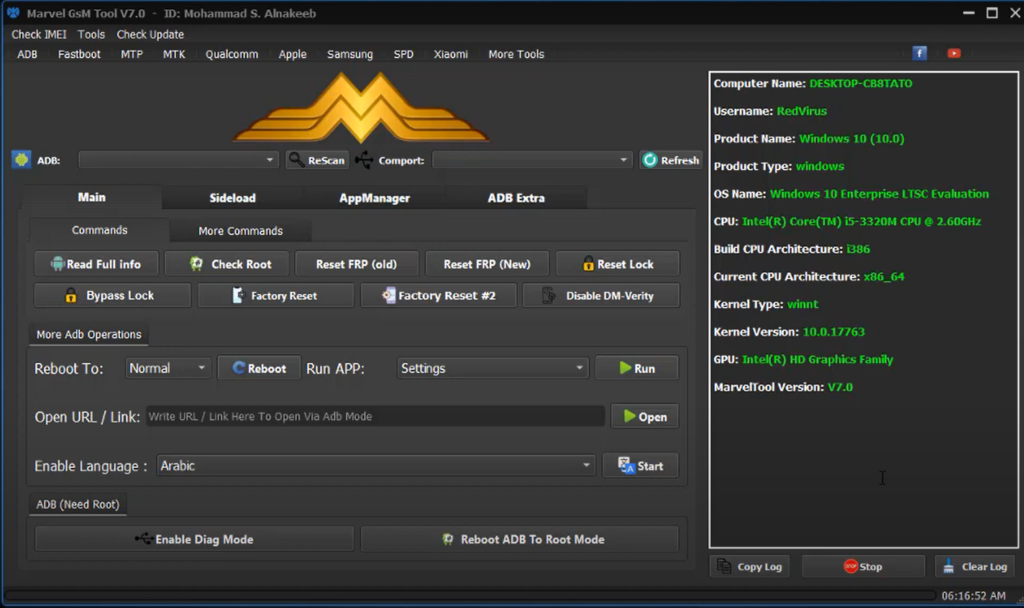Click the Computer Name DESKTOP-CB8TATO text
Viewport: 1024px width, 608px height.
812,84
